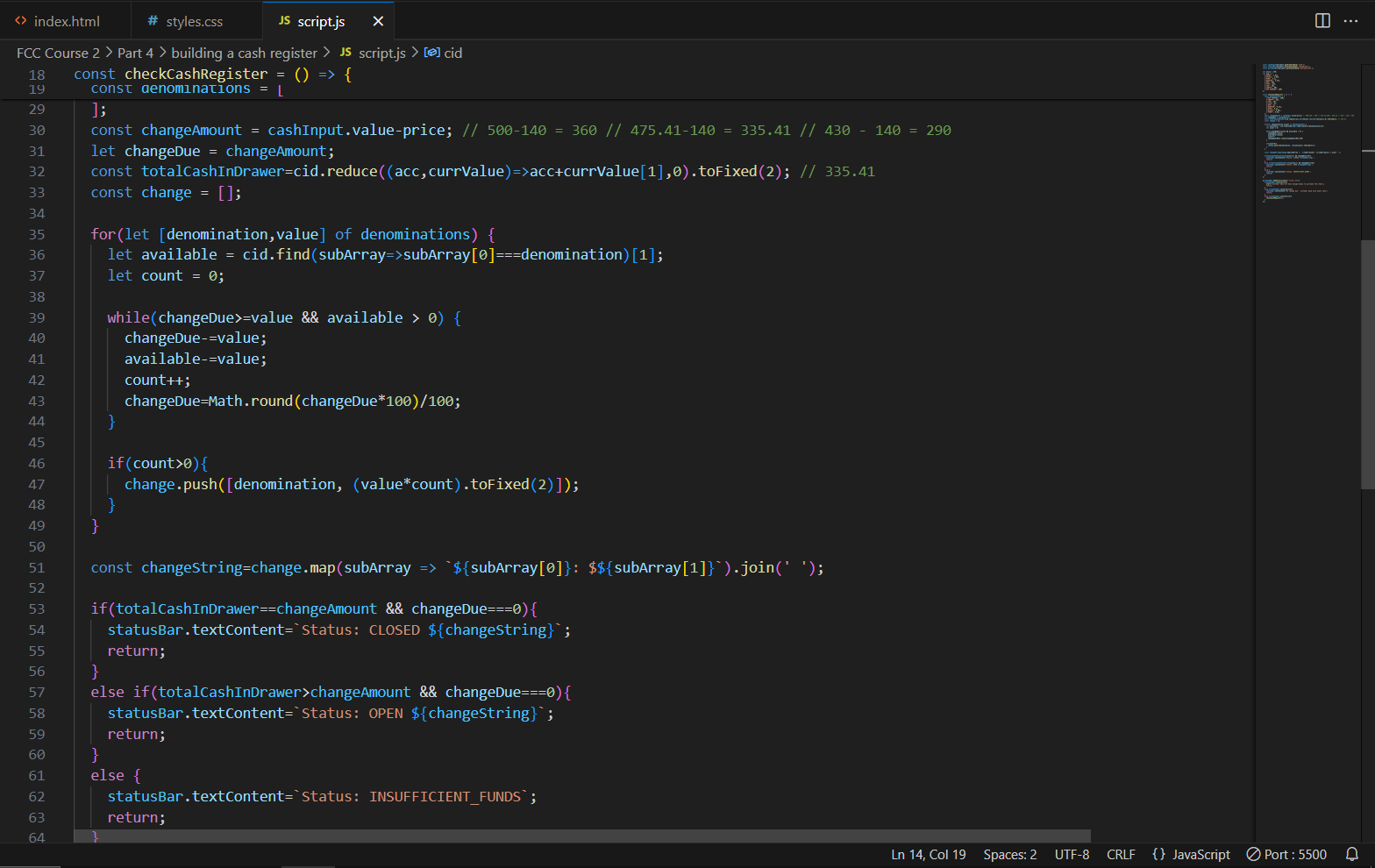Click the cid symbol icon in breadcrumbs
1375x868 pixels.
point(431,53)
